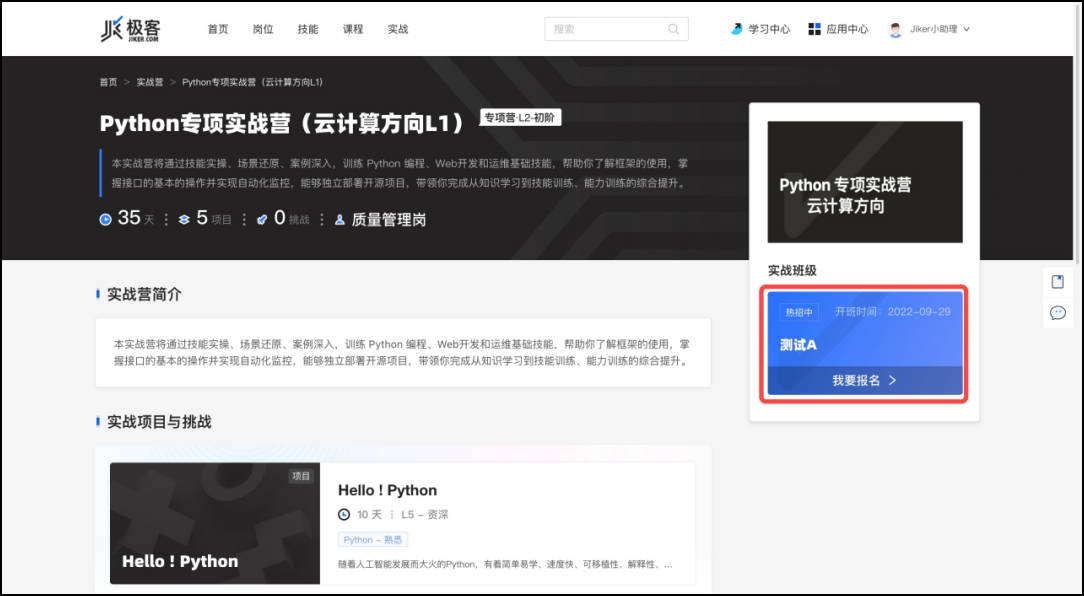
Task: Click the Jiker 极客 logo
Action: pyautogui.click(x=131, y=29)
